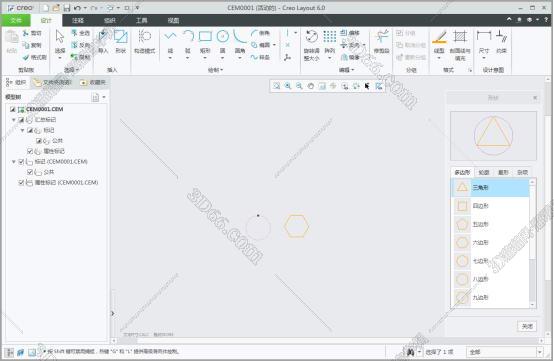Select 六边形 in the shape list
The width and height of the screenshot is (554, 361).
(490, 243)
